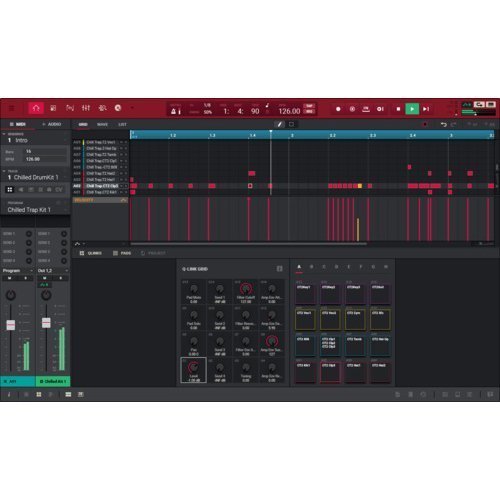The width and height of the screenshot is (500, 500).
Task: Open the hamburger main menu
Action: 12,108
